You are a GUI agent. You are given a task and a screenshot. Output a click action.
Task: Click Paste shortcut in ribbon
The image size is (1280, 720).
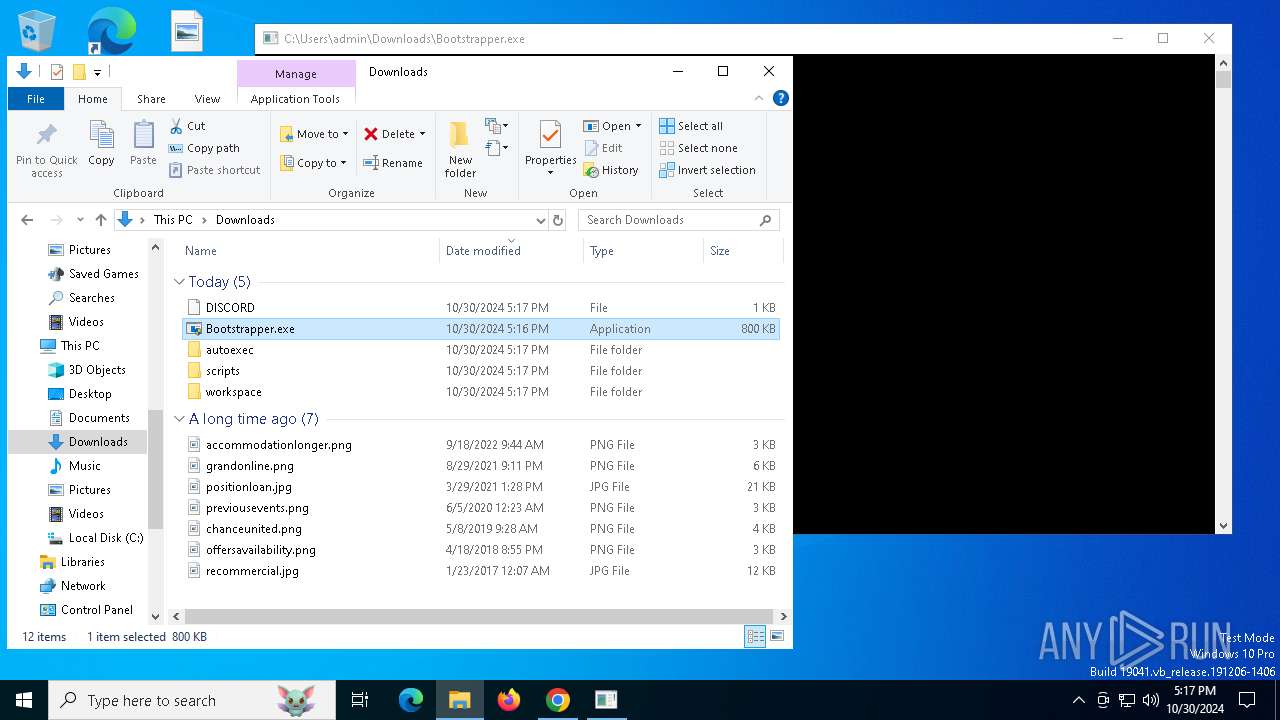tap(215, 170)
